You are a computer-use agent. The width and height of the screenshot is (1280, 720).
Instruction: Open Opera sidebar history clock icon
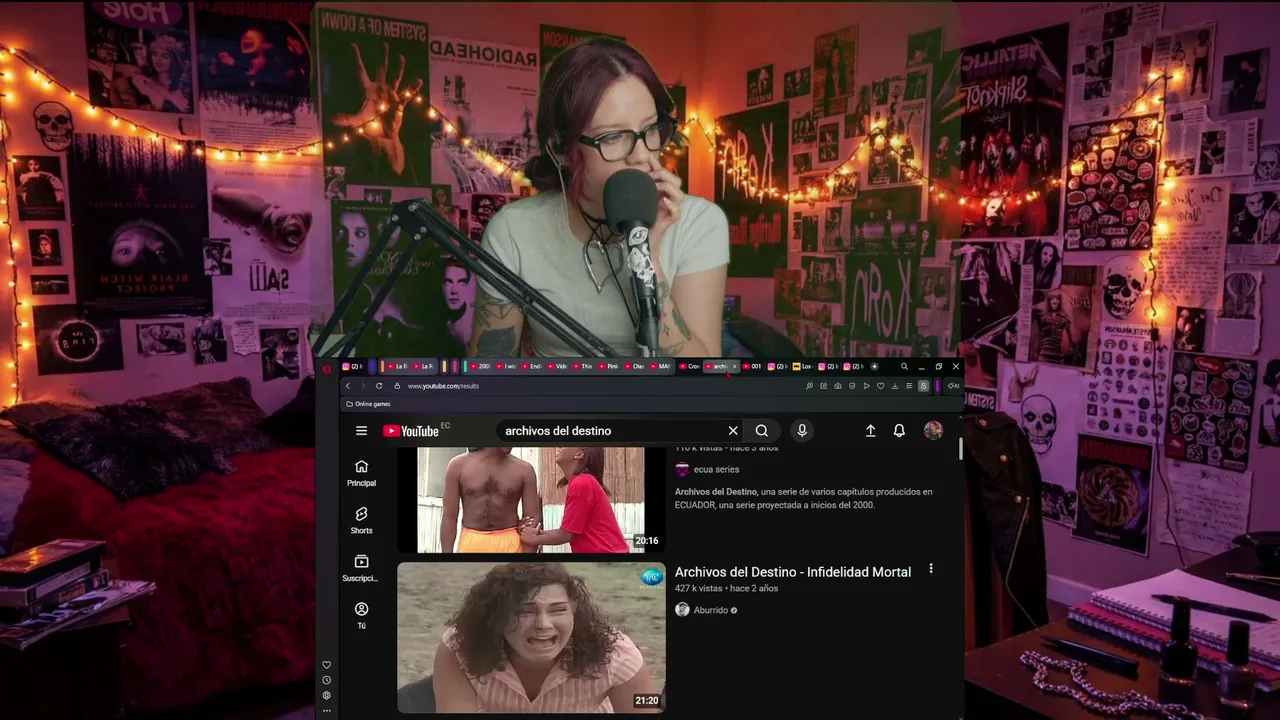pyautogui.click(x=326, y=680)
